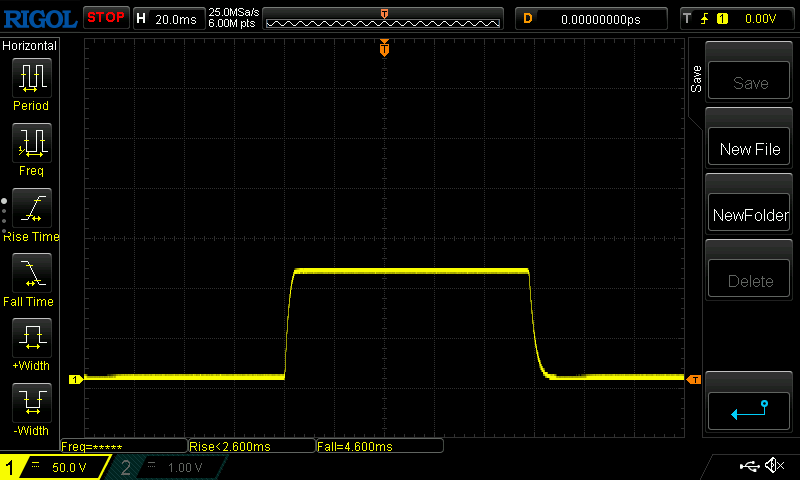This screenshot has width=800, height=480.
Task: Click the measurement menu page indicator dots
Action: [x=4, y=215]
